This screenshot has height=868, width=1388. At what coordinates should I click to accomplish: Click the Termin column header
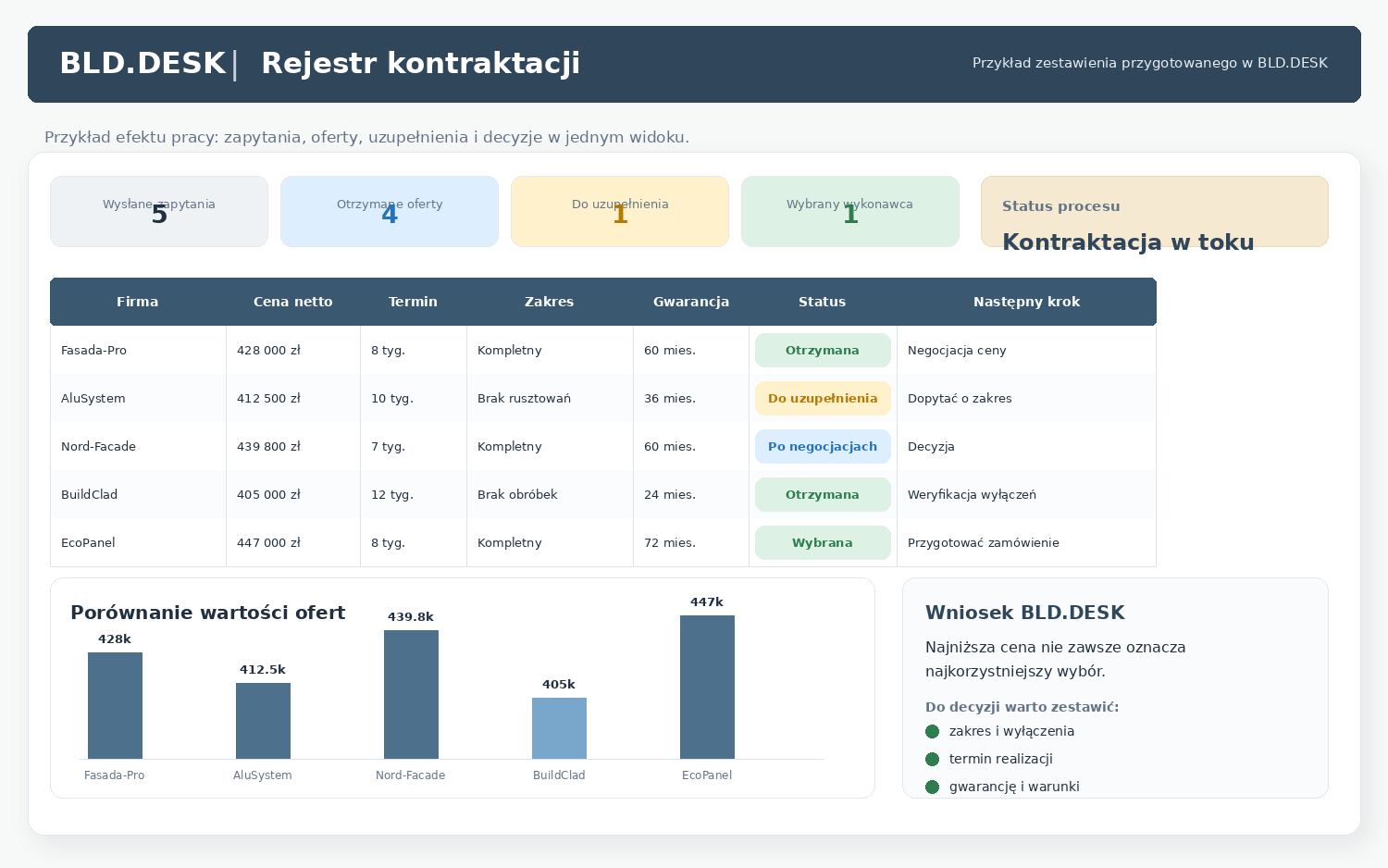(x=414, y=302)
